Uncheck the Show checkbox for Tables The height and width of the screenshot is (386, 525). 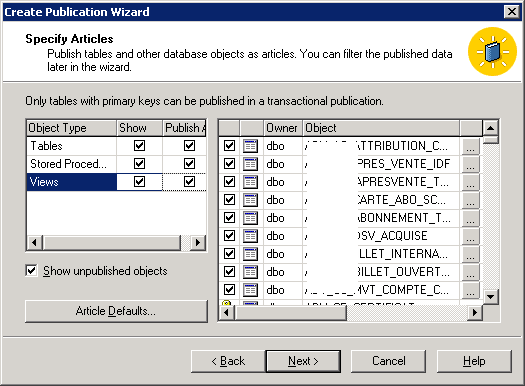pos(139,146)
